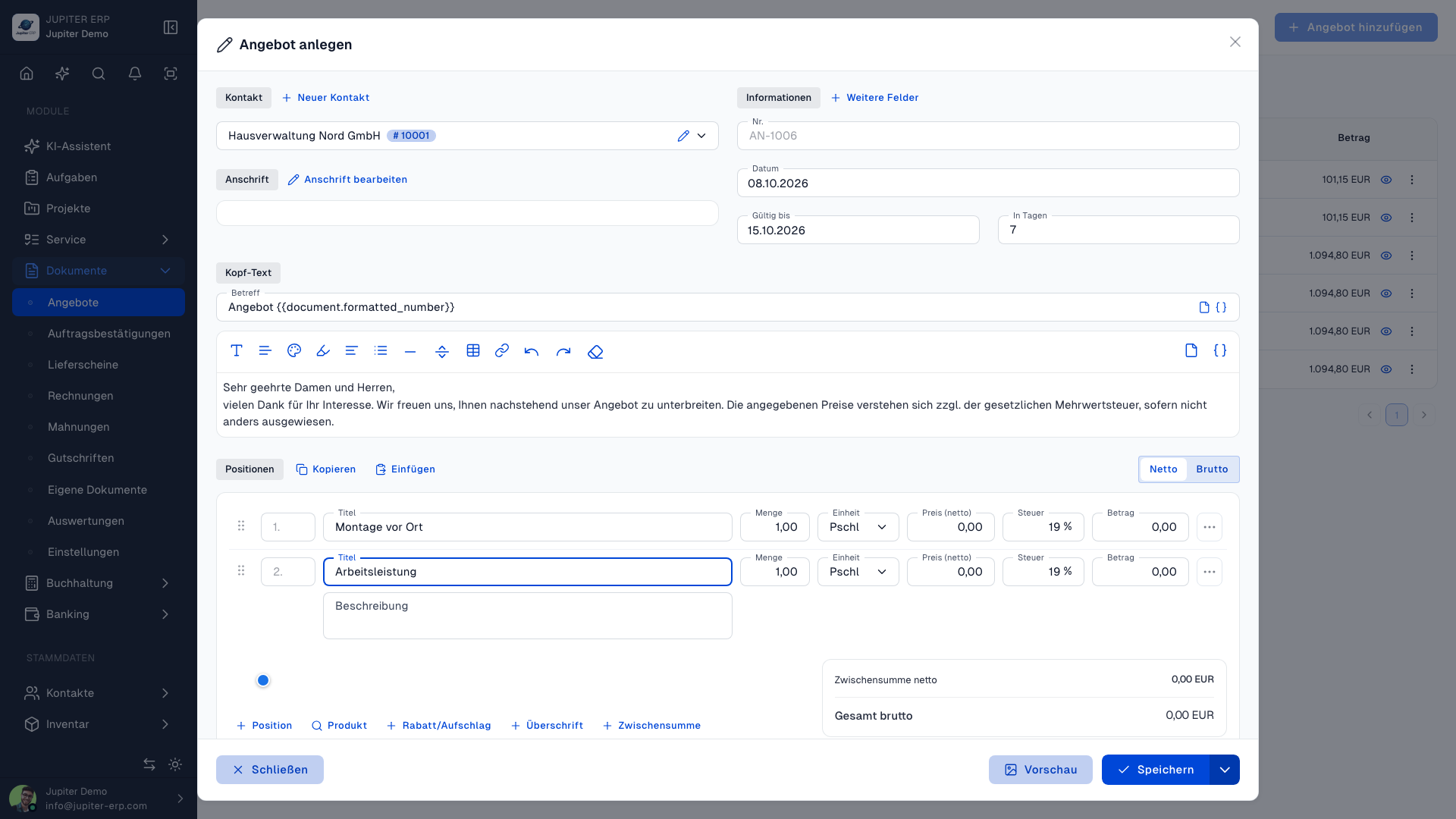This screenshot has width=1456, height=819.
Task: Click Anschrift bearbeiten link
Action: point(348,180)
